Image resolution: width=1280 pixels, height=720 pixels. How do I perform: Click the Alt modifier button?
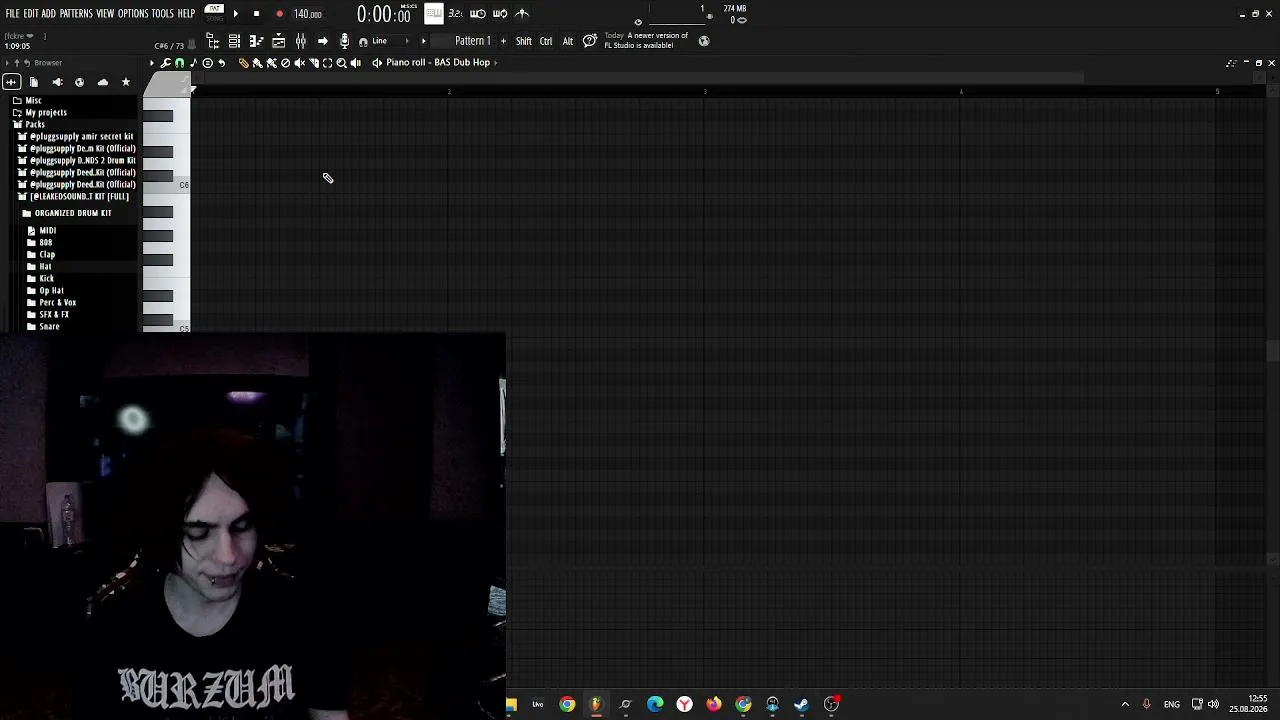568,41
